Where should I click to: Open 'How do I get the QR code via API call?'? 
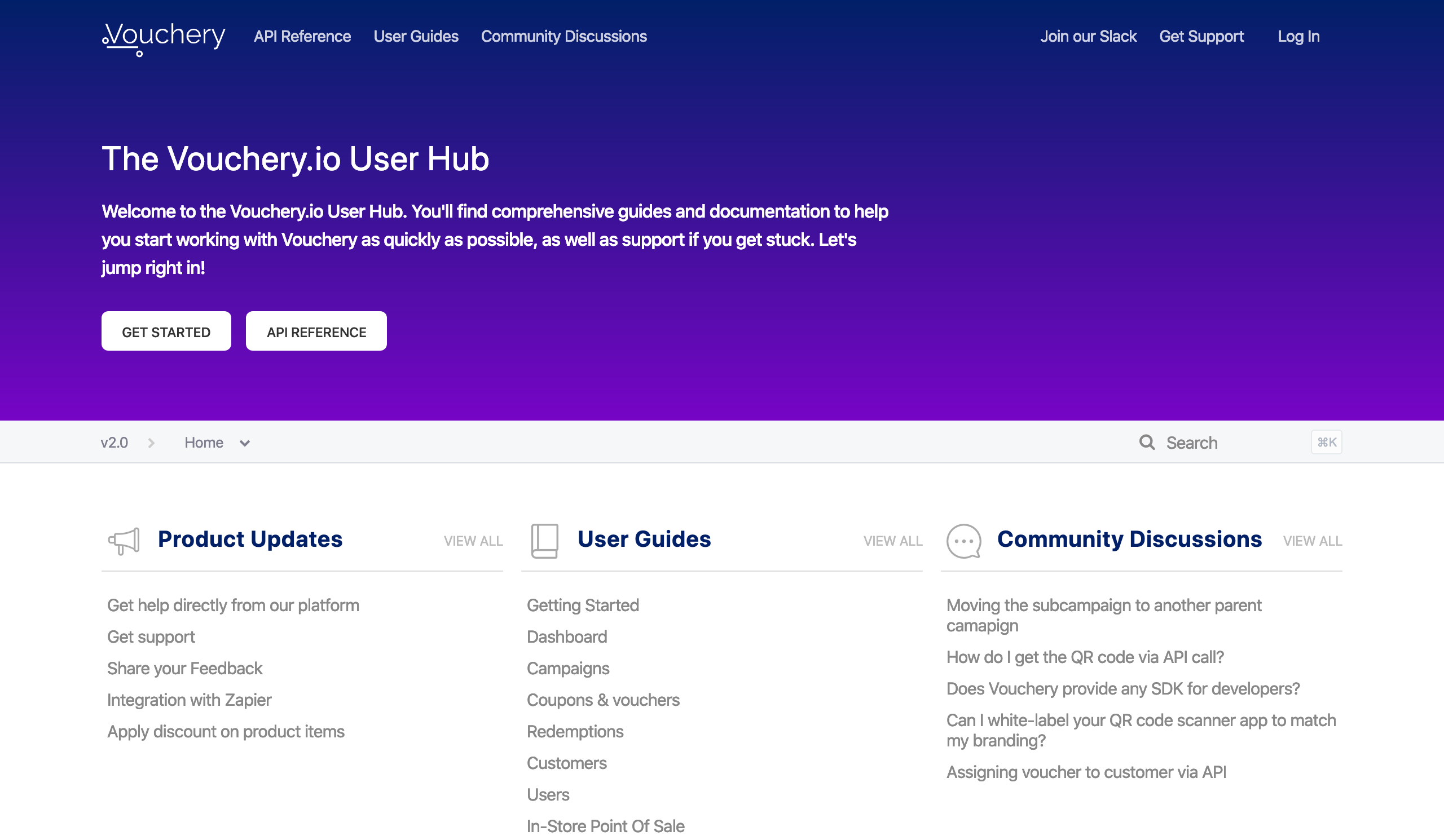(1085, 657)
